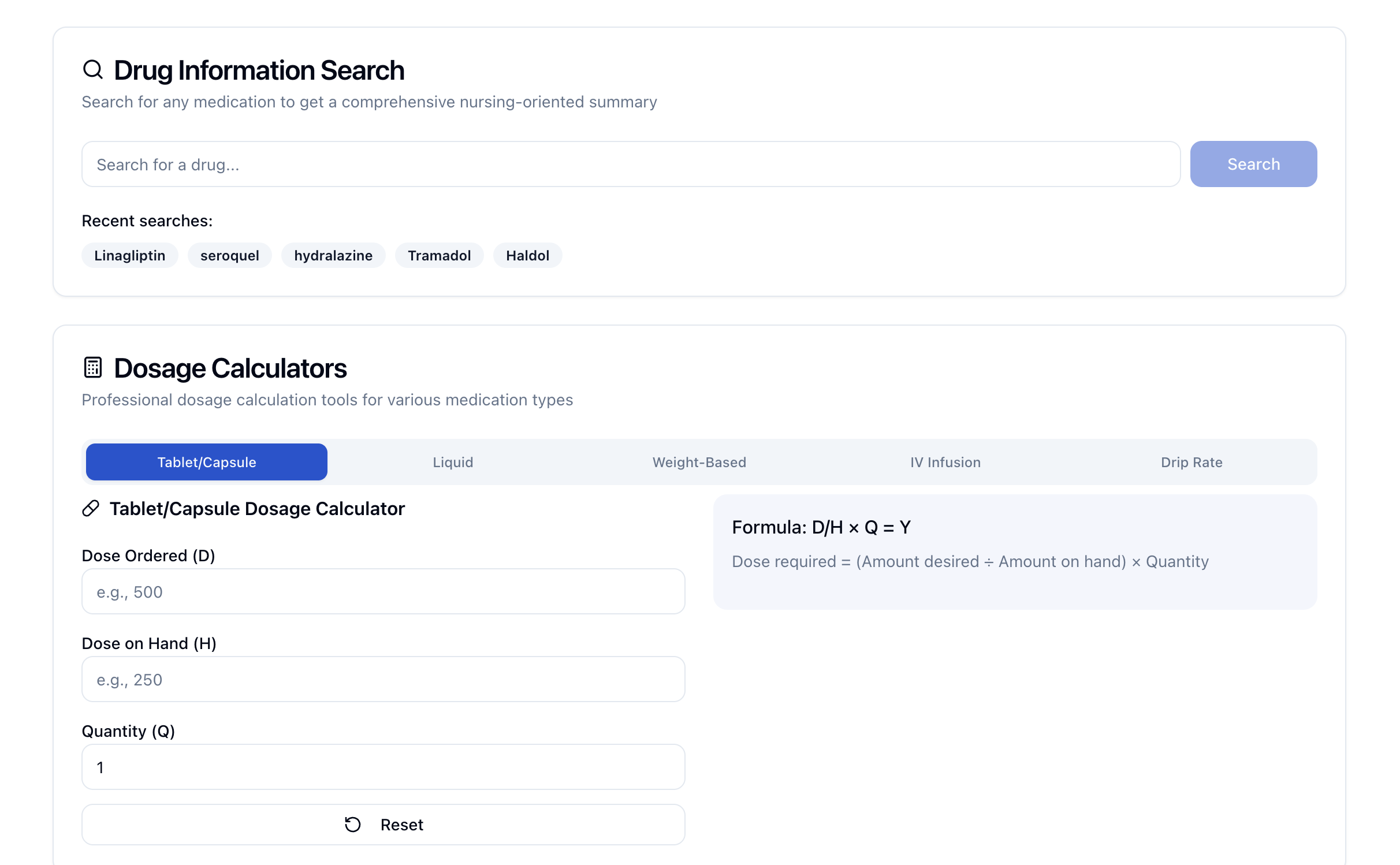Open the Haldol recent search
1400x865 pixels.
coord(527,255)
